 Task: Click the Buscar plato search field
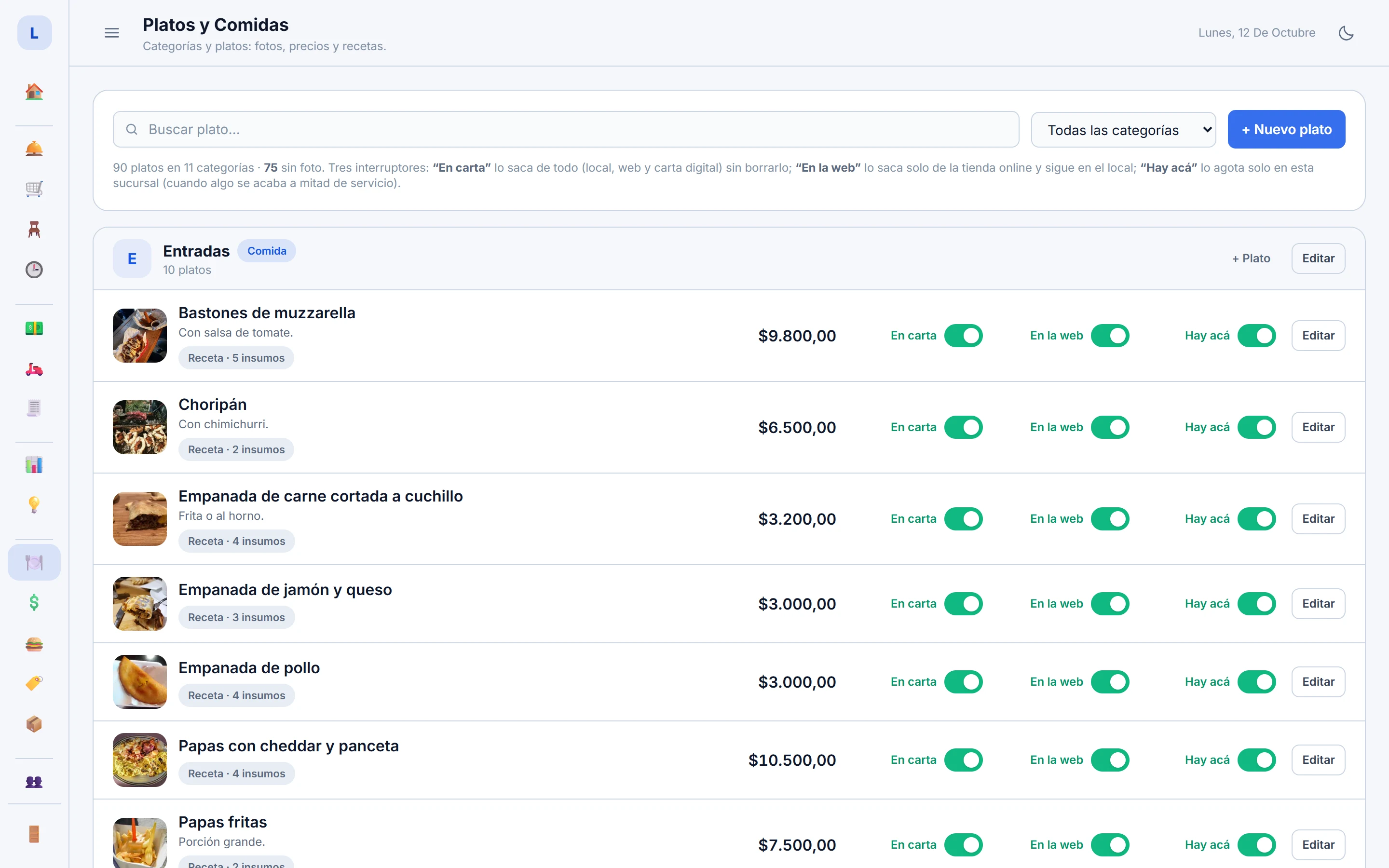[x=566, y=129]
